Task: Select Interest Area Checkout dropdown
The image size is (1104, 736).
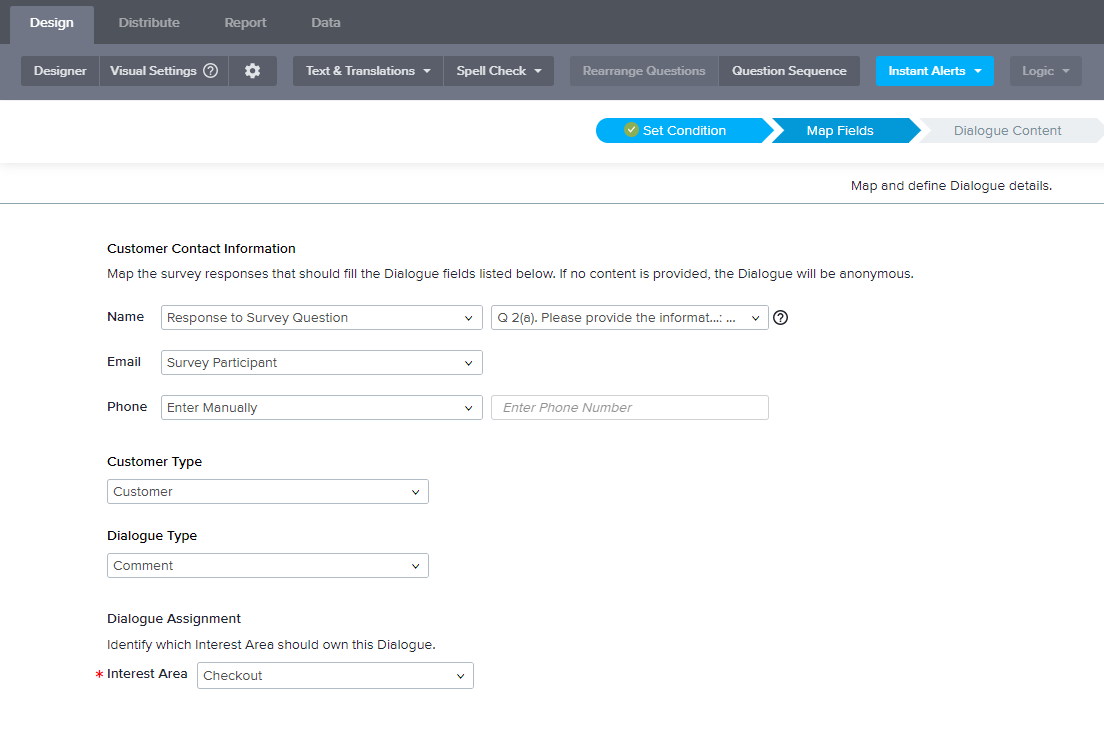Action: (335, 676)
